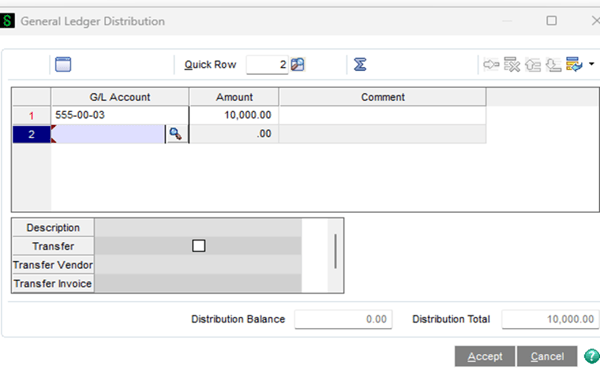
Task: Click the grid settings icon
Action: pos(574,64)
